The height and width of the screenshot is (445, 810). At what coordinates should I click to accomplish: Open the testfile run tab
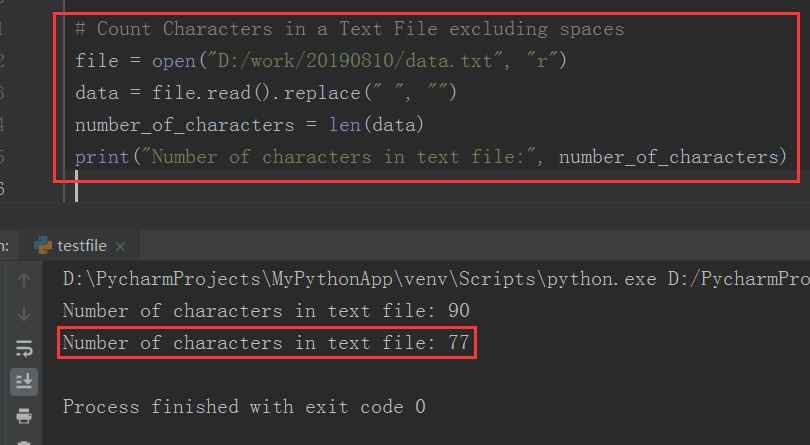(80, 246)
